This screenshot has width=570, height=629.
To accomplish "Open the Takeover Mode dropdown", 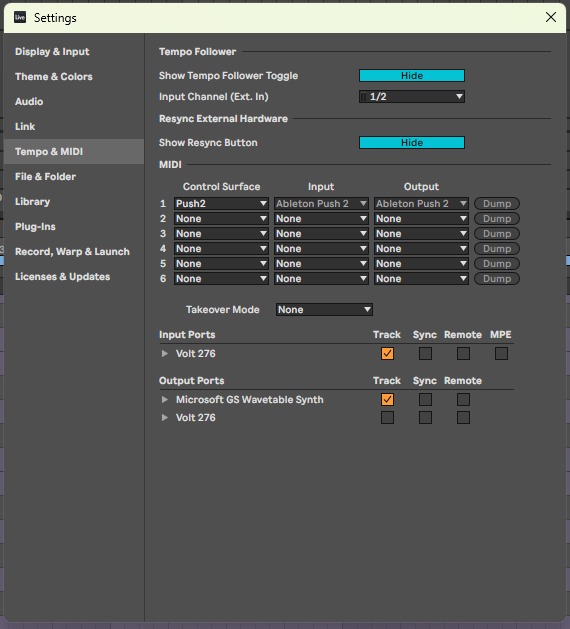I will 324,310.
